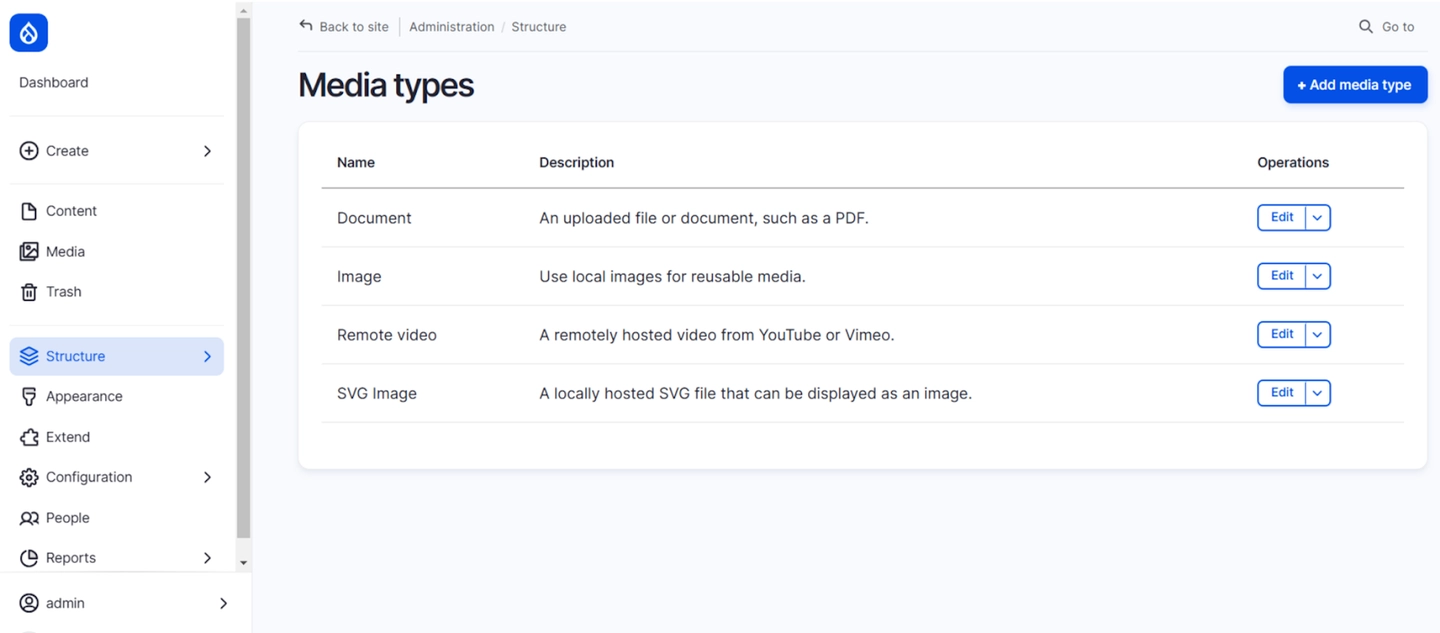Screen dimensions: 1440x633
Task: Click the Add media type button
Action: (1355, 85)
